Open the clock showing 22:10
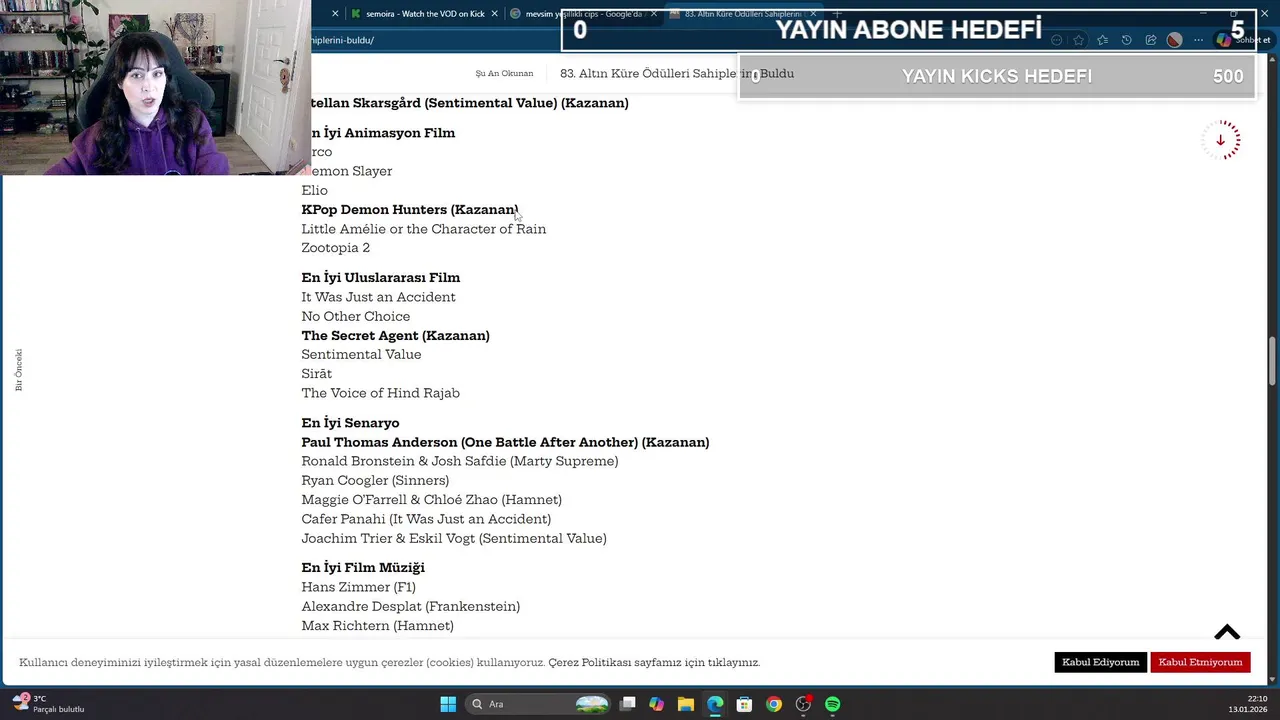1280x720 pixels. point(1249,704)
